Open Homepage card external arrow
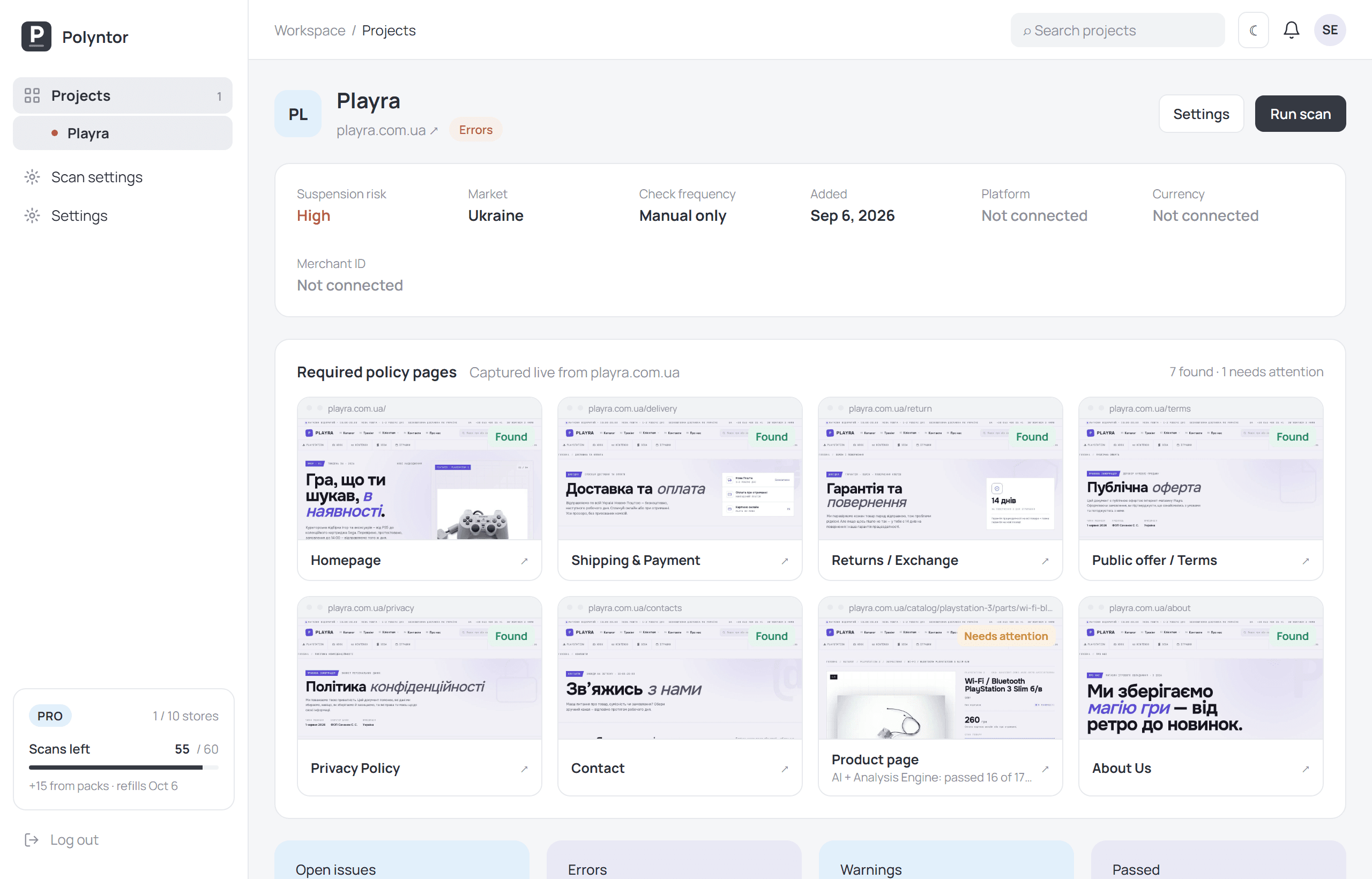The image size is (1372, 879). [x=524, y=561]
